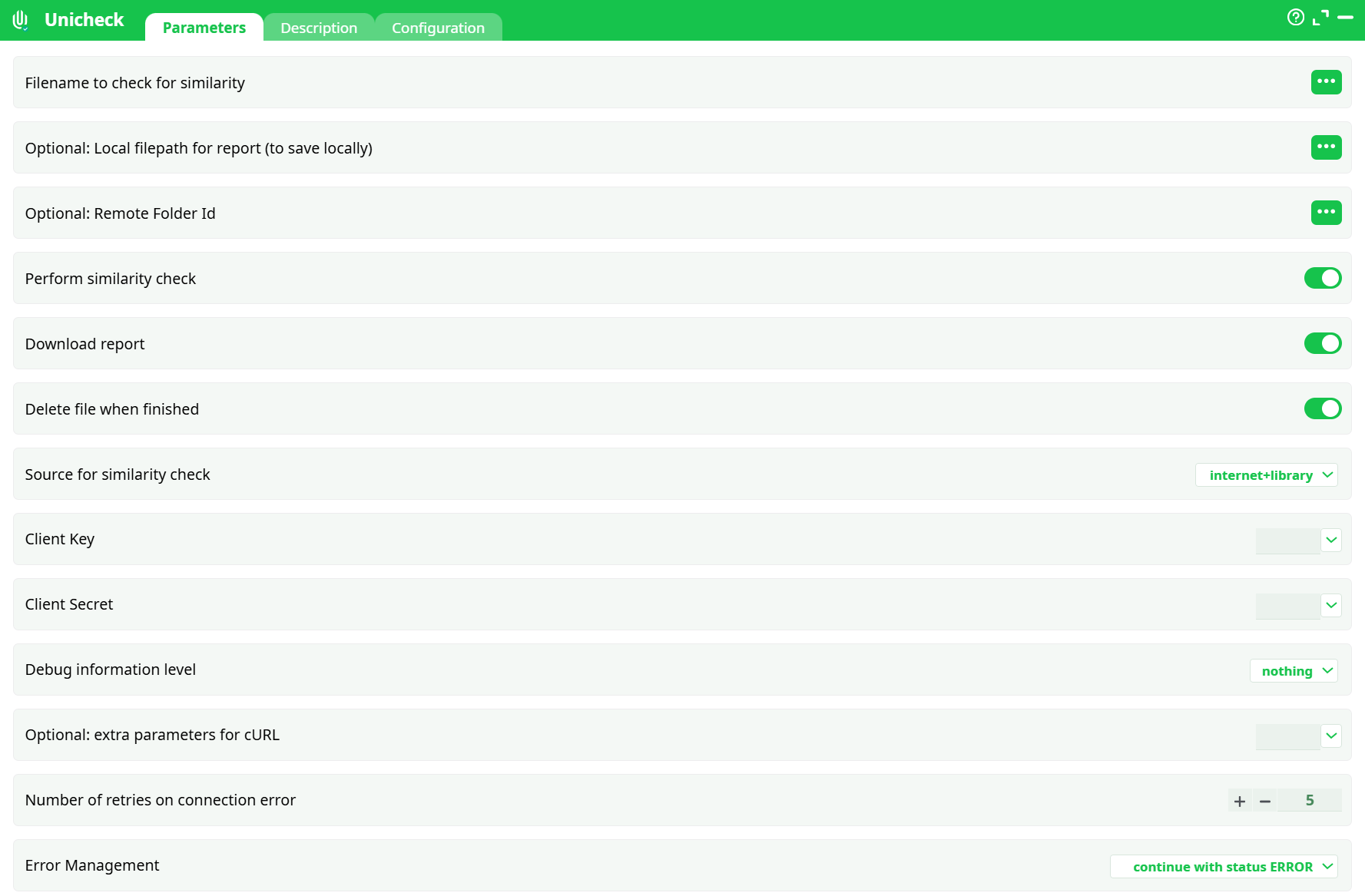Viewport: 1365px width, 896px height.
Task: Switch to the Description tab
Action: tap(319, 28)
